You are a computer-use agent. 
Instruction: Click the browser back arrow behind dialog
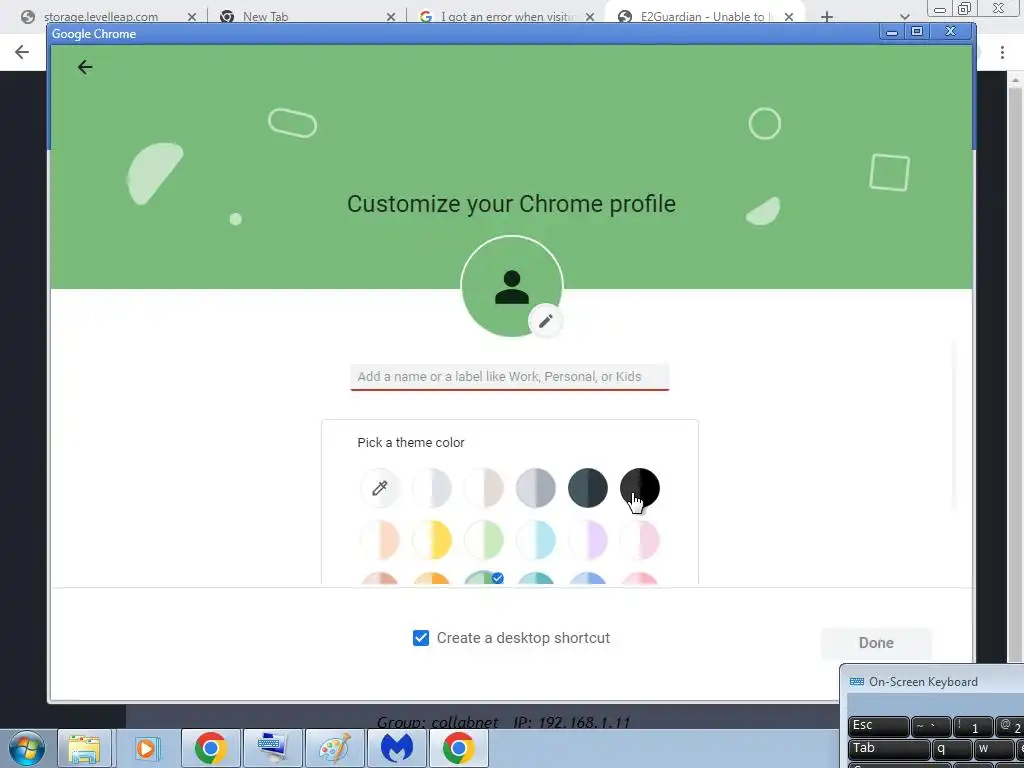coord(22,52)
